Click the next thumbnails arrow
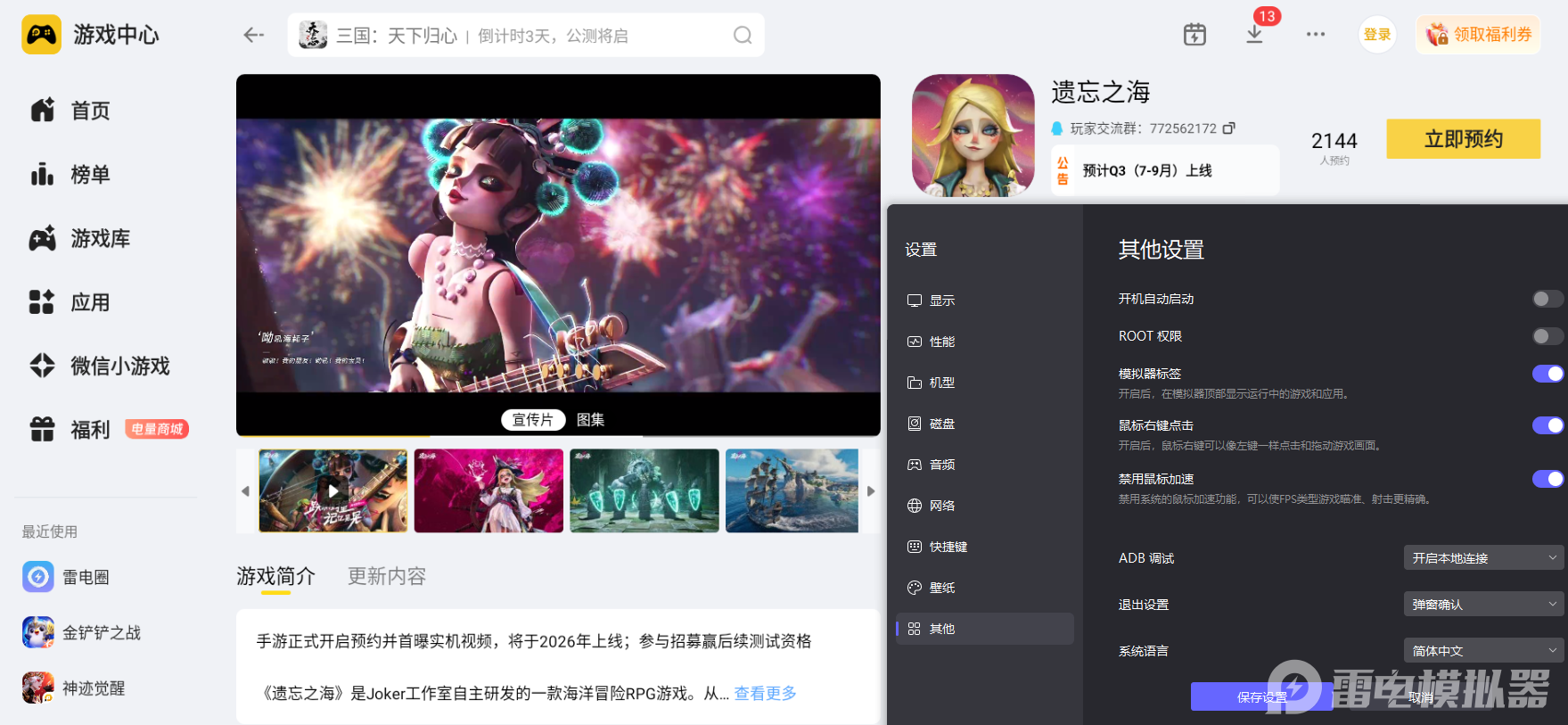 [x=871, y=491]
